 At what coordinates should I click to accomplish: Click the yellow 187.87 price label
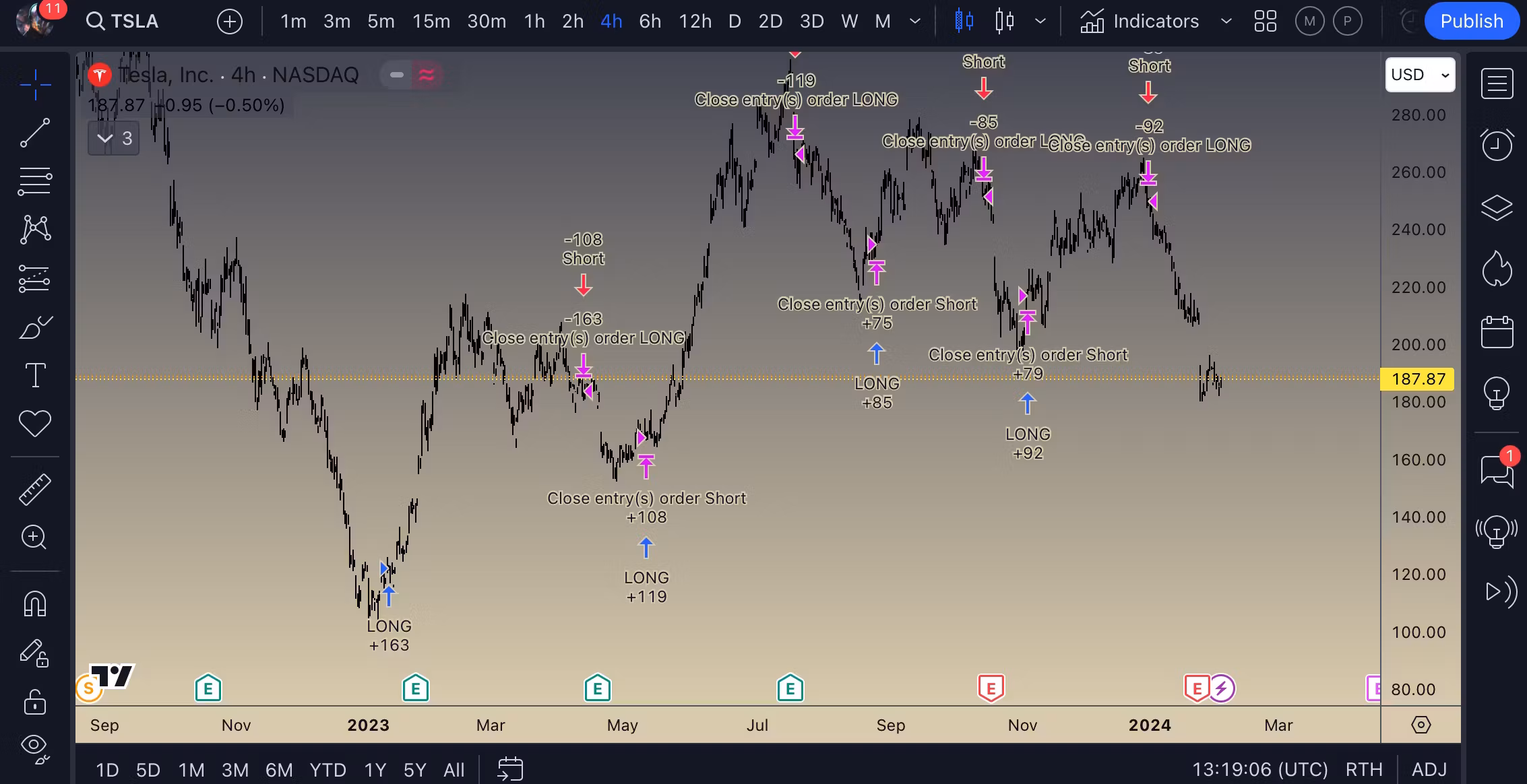[1417, 379]
